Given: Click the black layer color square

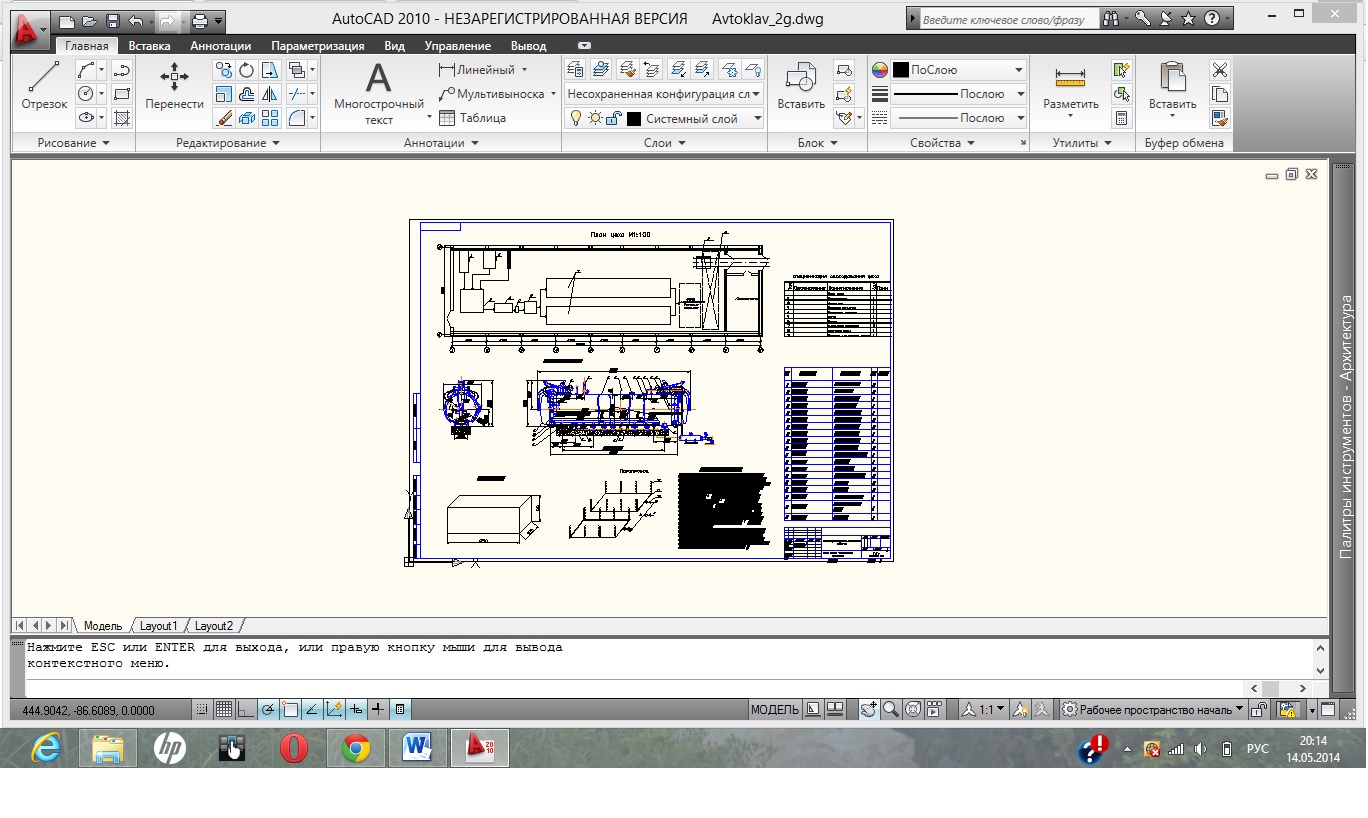Looking at the screenshot, I should [x=634, y=118].
